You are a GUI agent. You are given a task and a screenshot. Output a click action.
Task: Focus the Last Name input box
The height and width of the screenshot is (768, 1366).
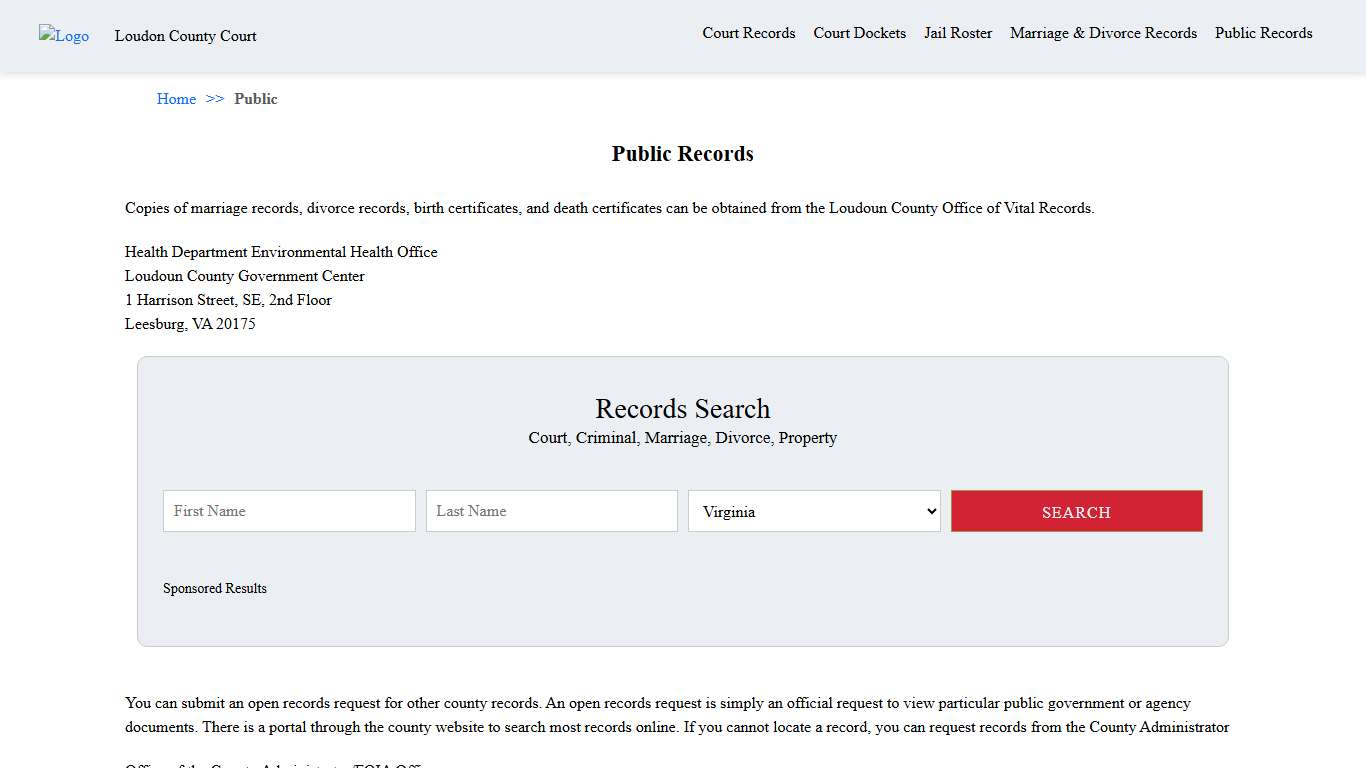tap(551, 511)
